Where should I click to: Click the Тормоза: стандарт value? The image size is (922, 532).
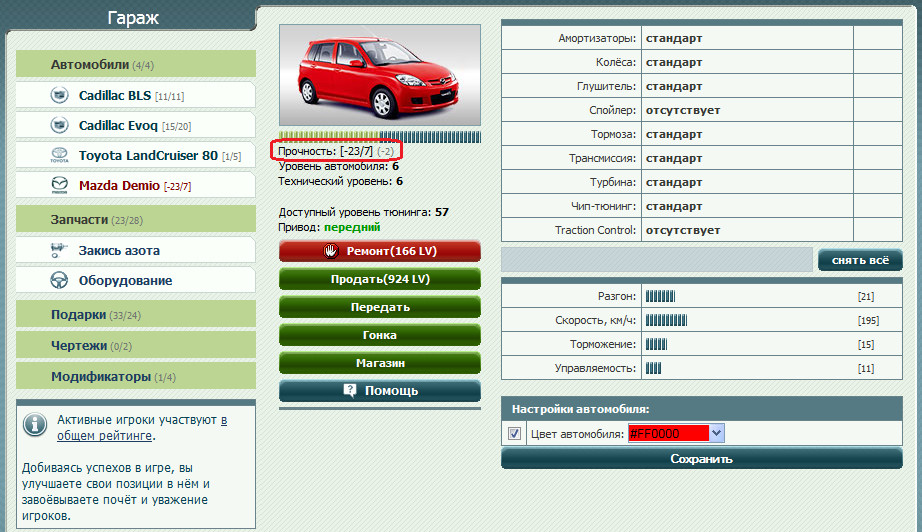pyautogui.click(x=674, y=135)
